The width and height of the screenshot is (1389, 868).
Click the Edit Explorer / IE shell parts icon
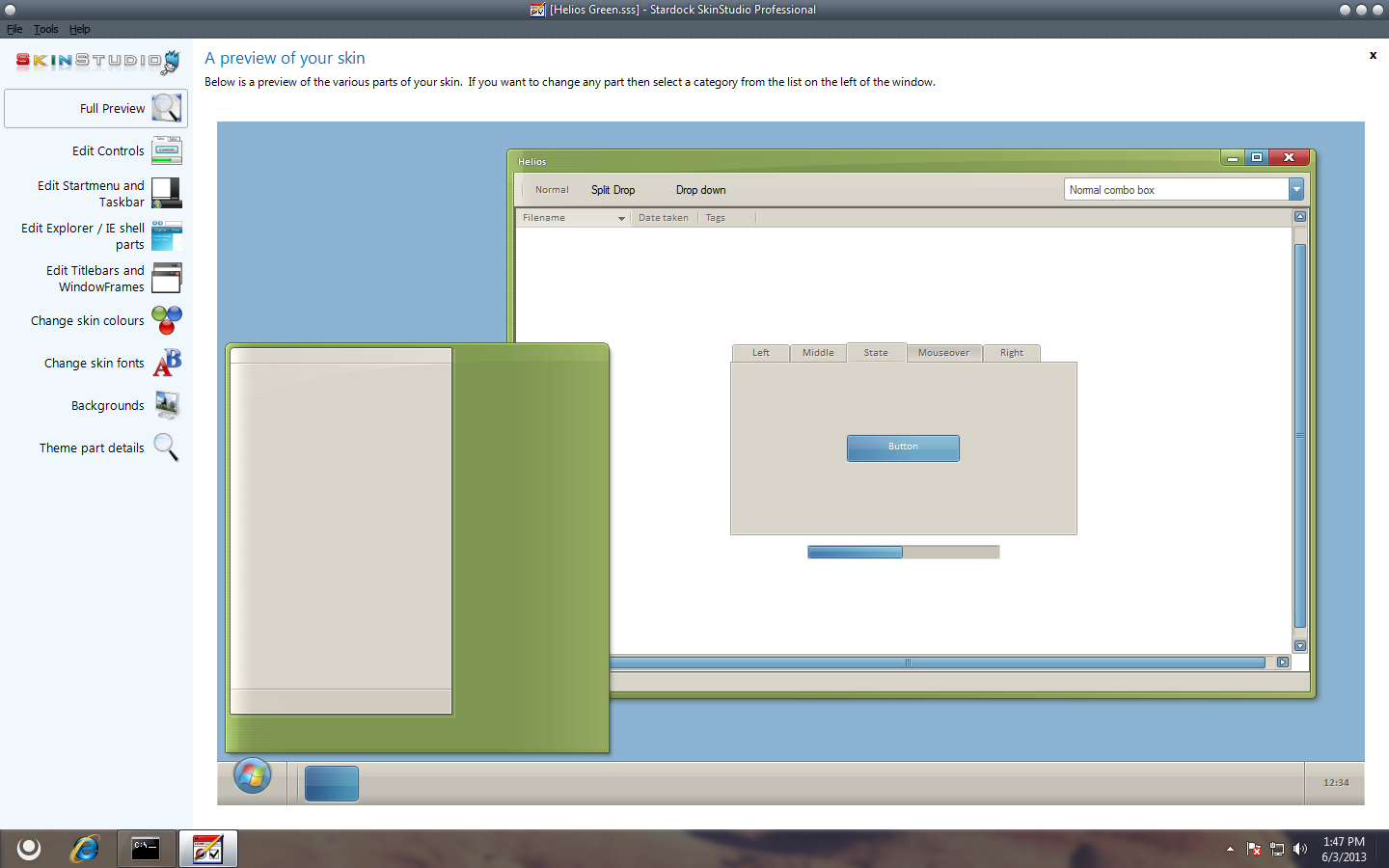coord(166,235)
